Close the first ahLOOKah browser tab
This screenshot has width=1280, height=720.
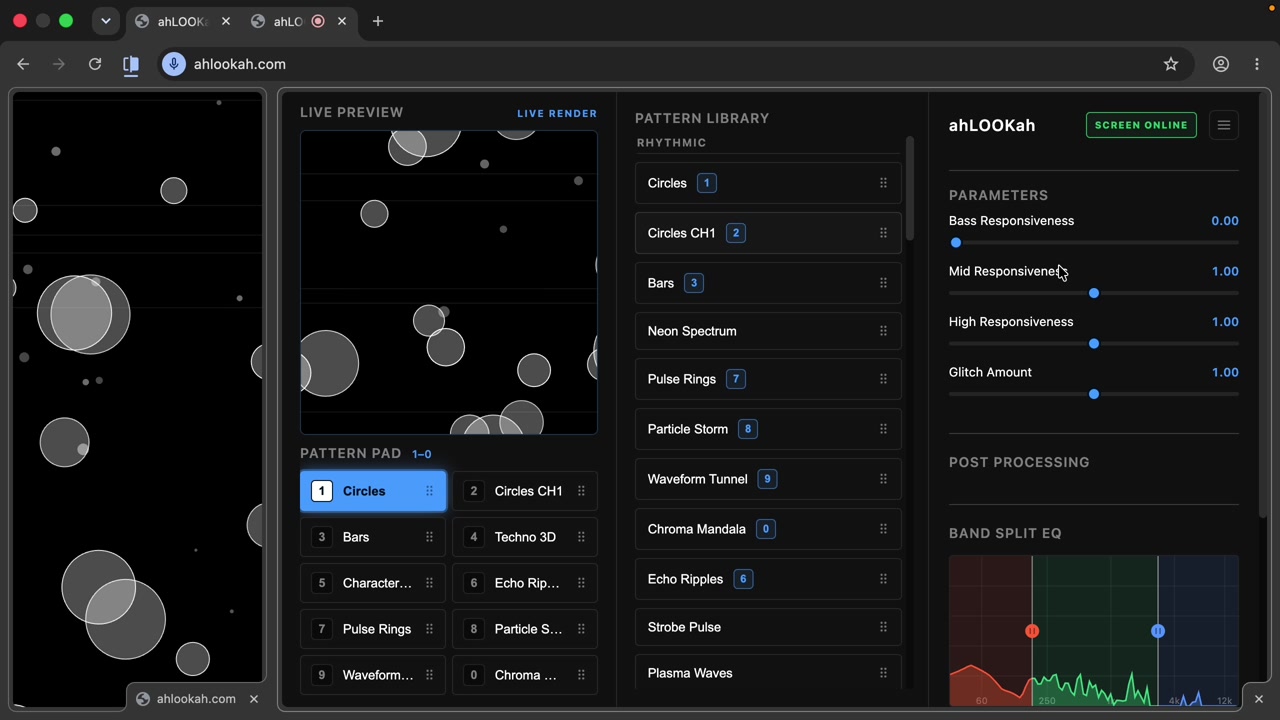tap(225, 21)
